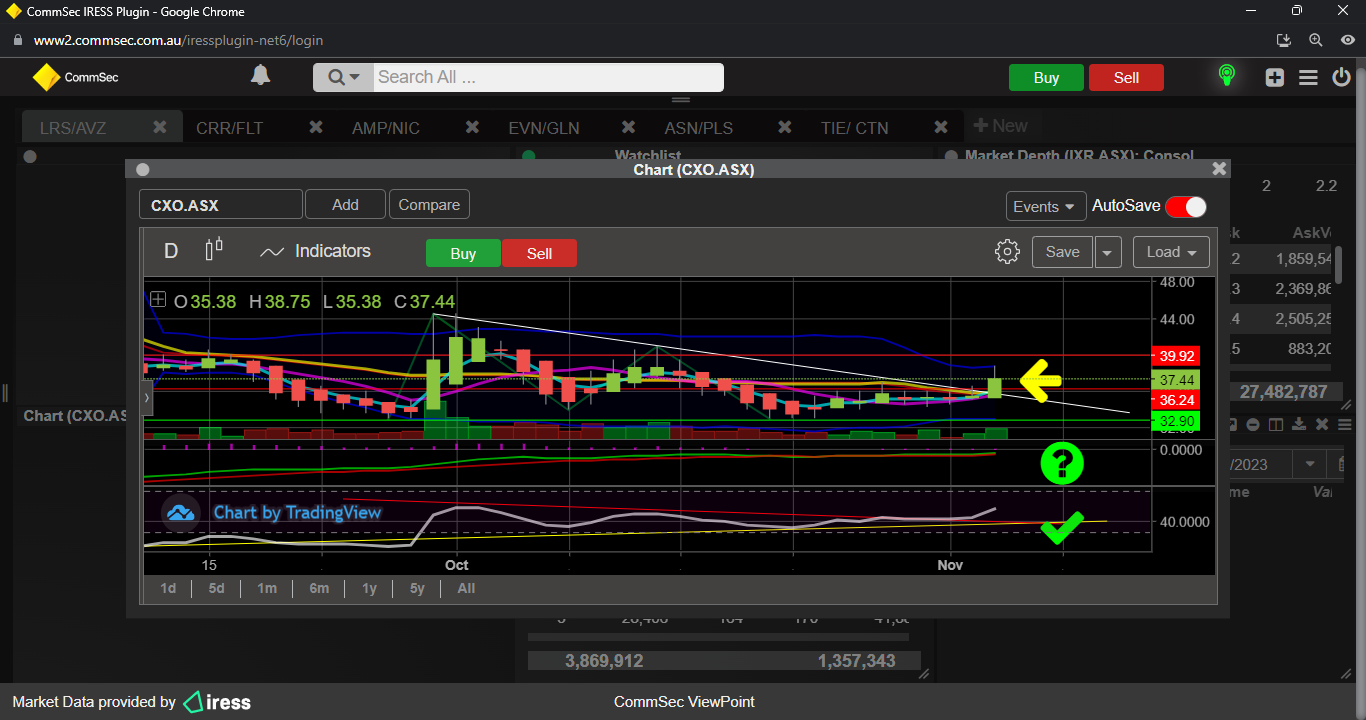This screenshot has width=1366, height=720.
Task: Click the X icon in background panel toolbar
Action: (1324, 424)
